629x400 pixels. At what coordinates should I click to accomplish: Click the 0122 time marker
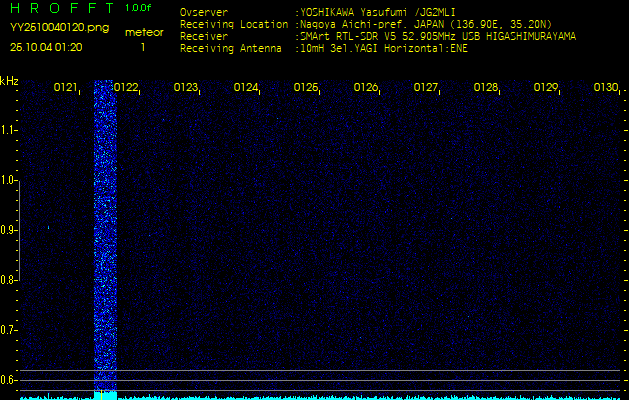tap(126, 87)
